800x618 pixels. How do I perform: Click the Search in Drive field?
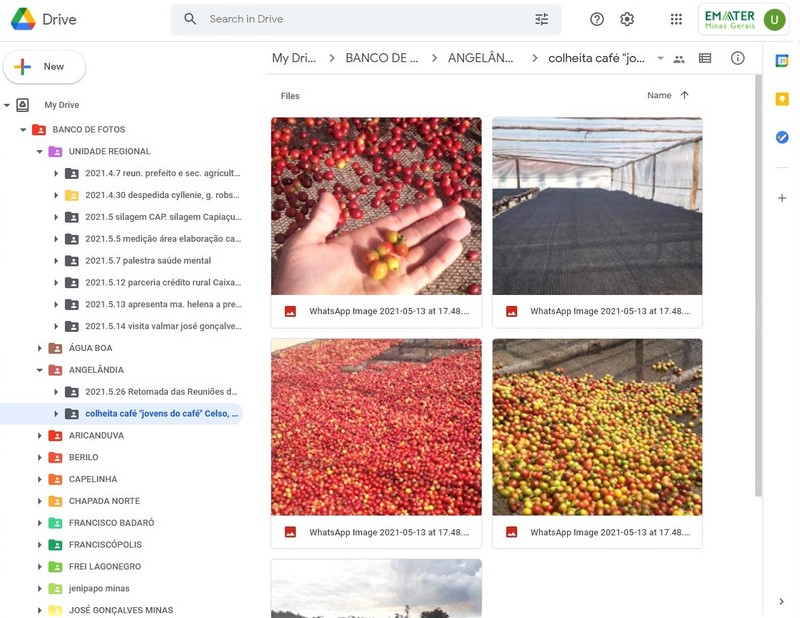[x=366, y=19]
